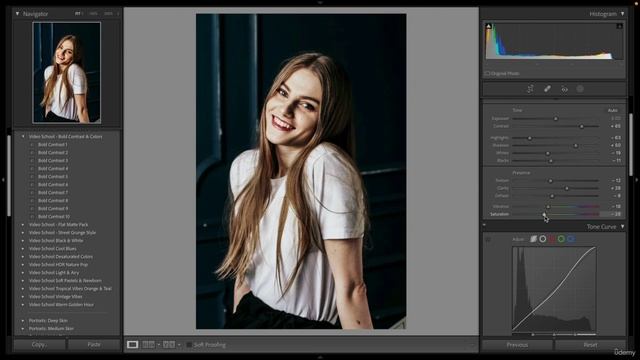Collapse the Histogram panel
Screen dimensions: 640x360
pyautogui.click(x=622, y=13)
